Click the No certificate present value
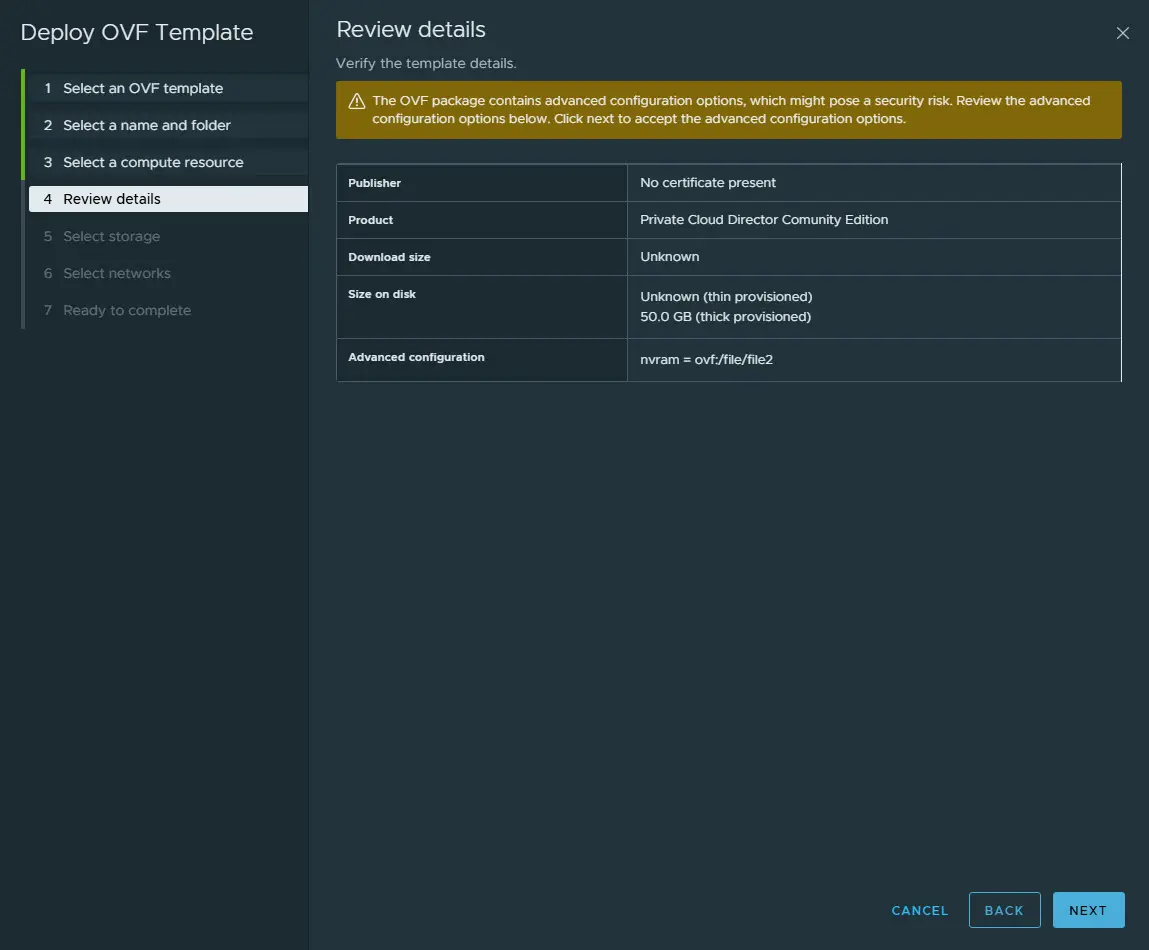Image resolution: width=1149 pixels, height=950 pixels. point(708,183)
